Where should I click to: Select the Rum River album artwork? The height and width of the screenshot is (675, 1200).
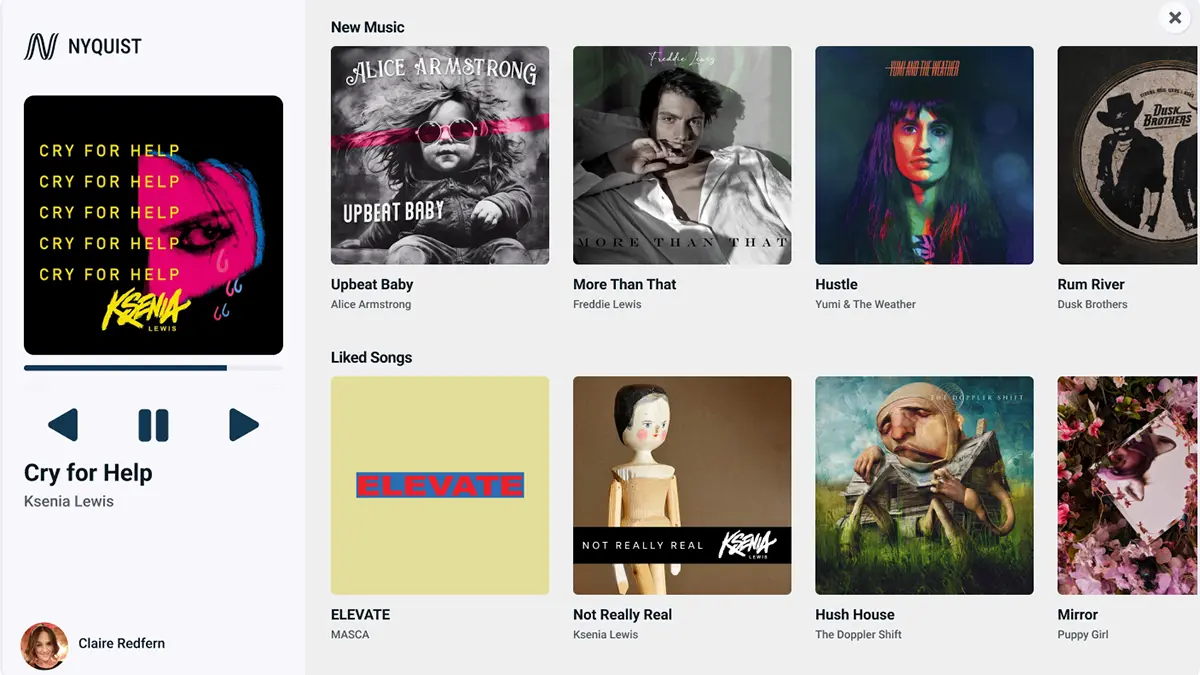coord(1128,155)
